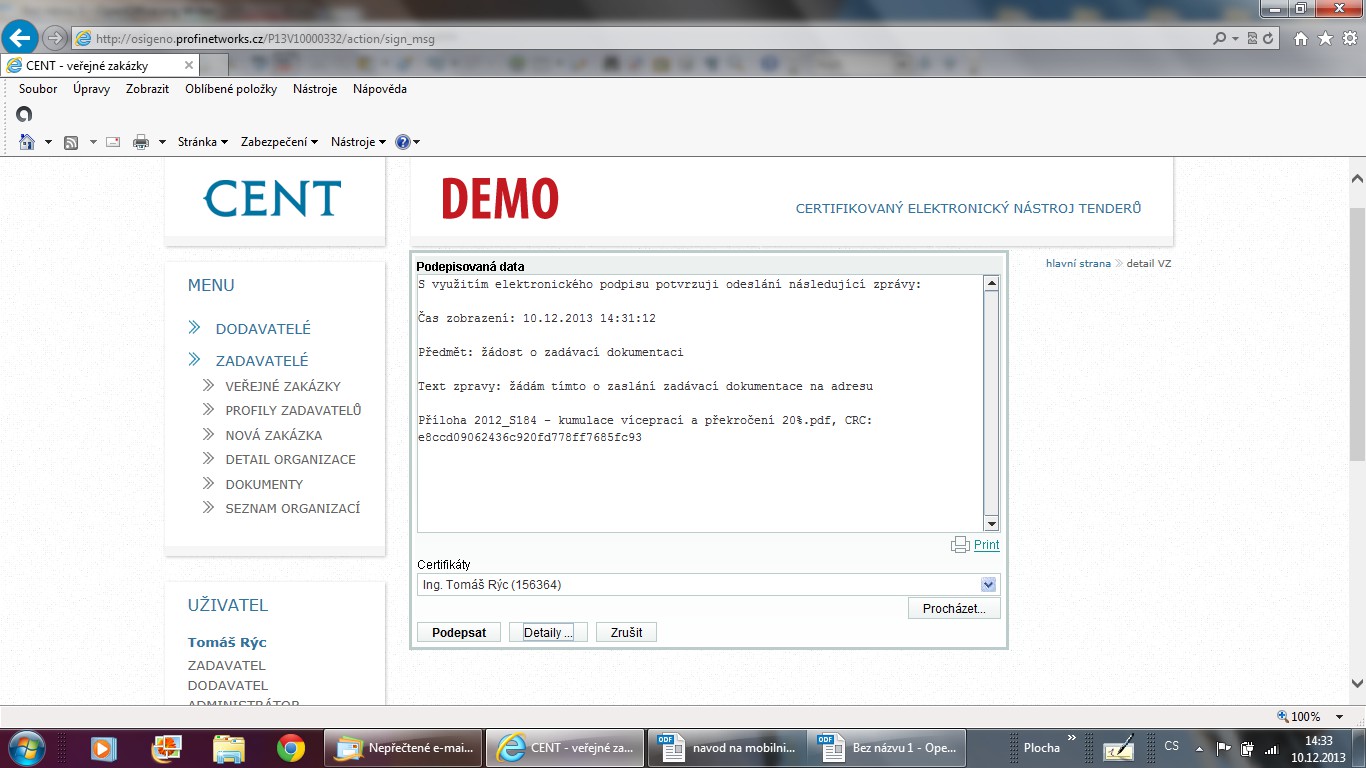The height and width of the screenshot is (768, 1366).
Task: Open the Zabezpečení command bar dropdown
Action: [279, 142]
